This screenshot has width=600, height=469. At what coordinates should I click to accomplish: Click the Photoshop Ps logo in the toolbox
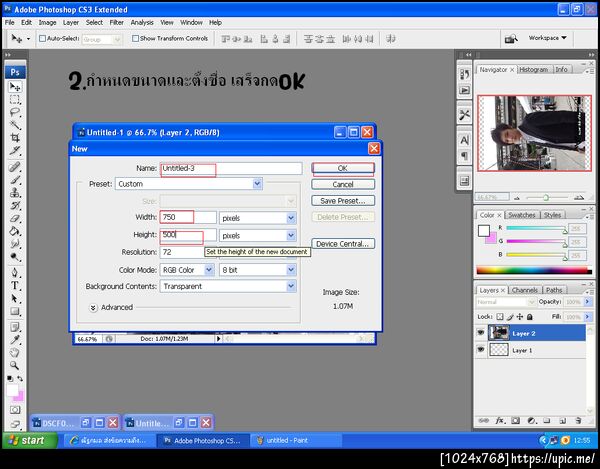[x=15, y=72]
